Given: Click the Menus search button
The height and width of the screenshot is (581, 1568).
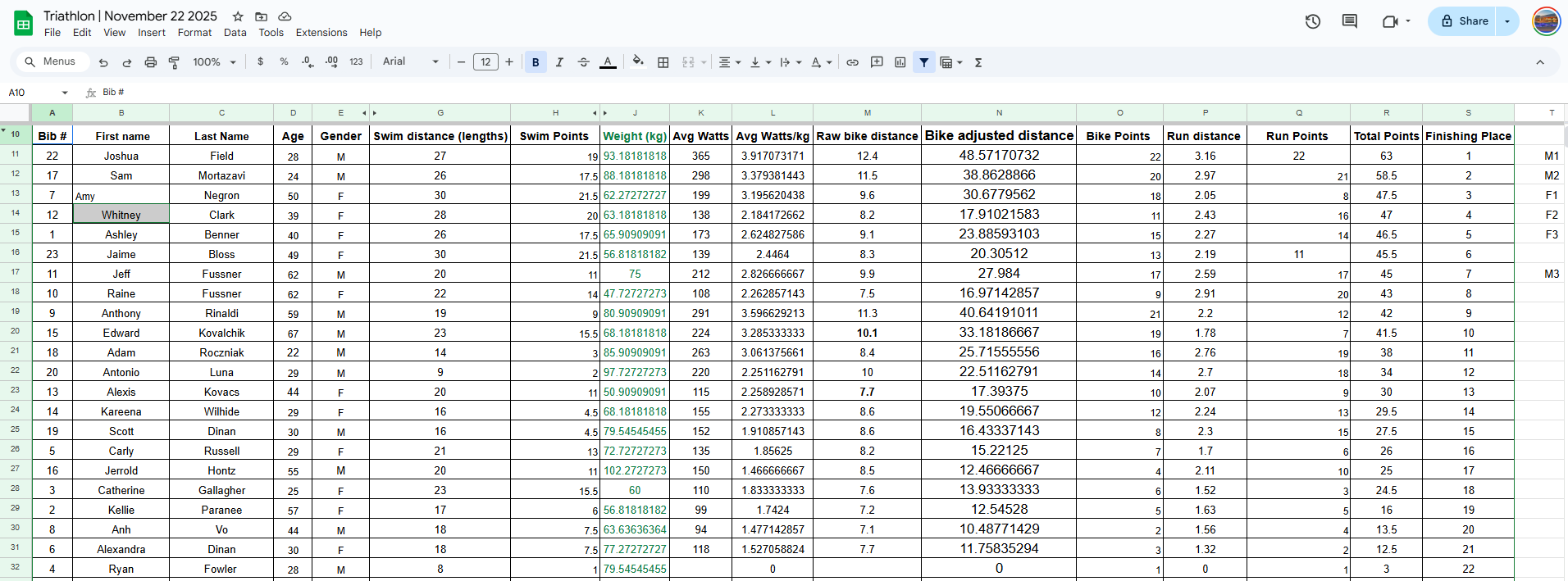Looking at the screenshot, I should (51, 61).
